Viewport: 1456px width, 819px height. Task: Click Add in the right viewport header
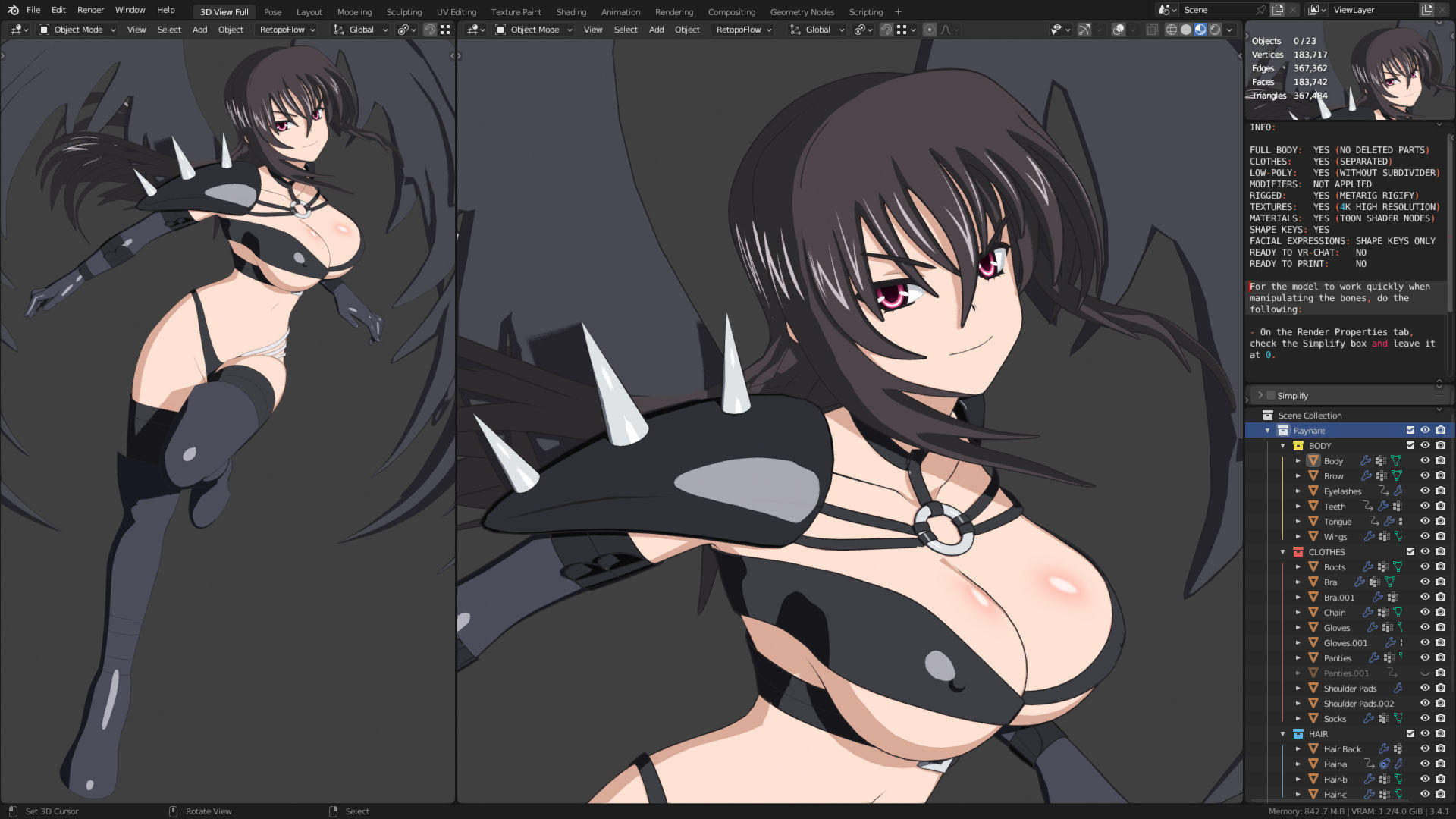(x=656, y=30)
